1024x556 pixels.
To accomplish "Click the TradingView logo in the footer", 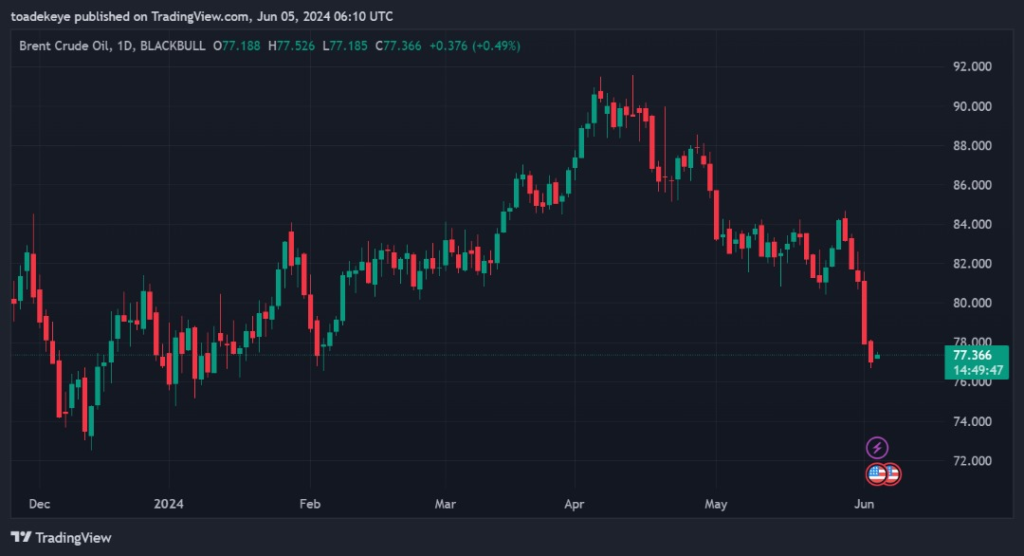I will (61, 538).
